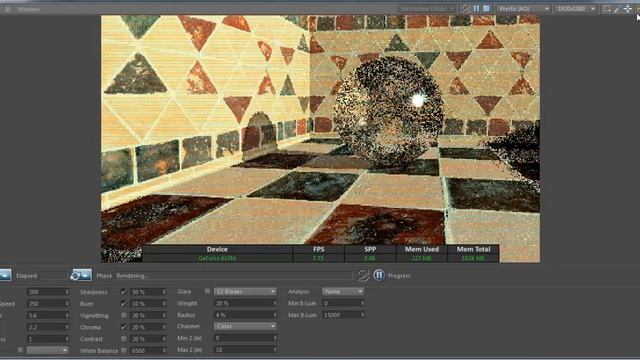This screenshot has width=640, height=360.
Task: Click the stepper arrows on Max Il-Lum field
Action: pos(362,315)
